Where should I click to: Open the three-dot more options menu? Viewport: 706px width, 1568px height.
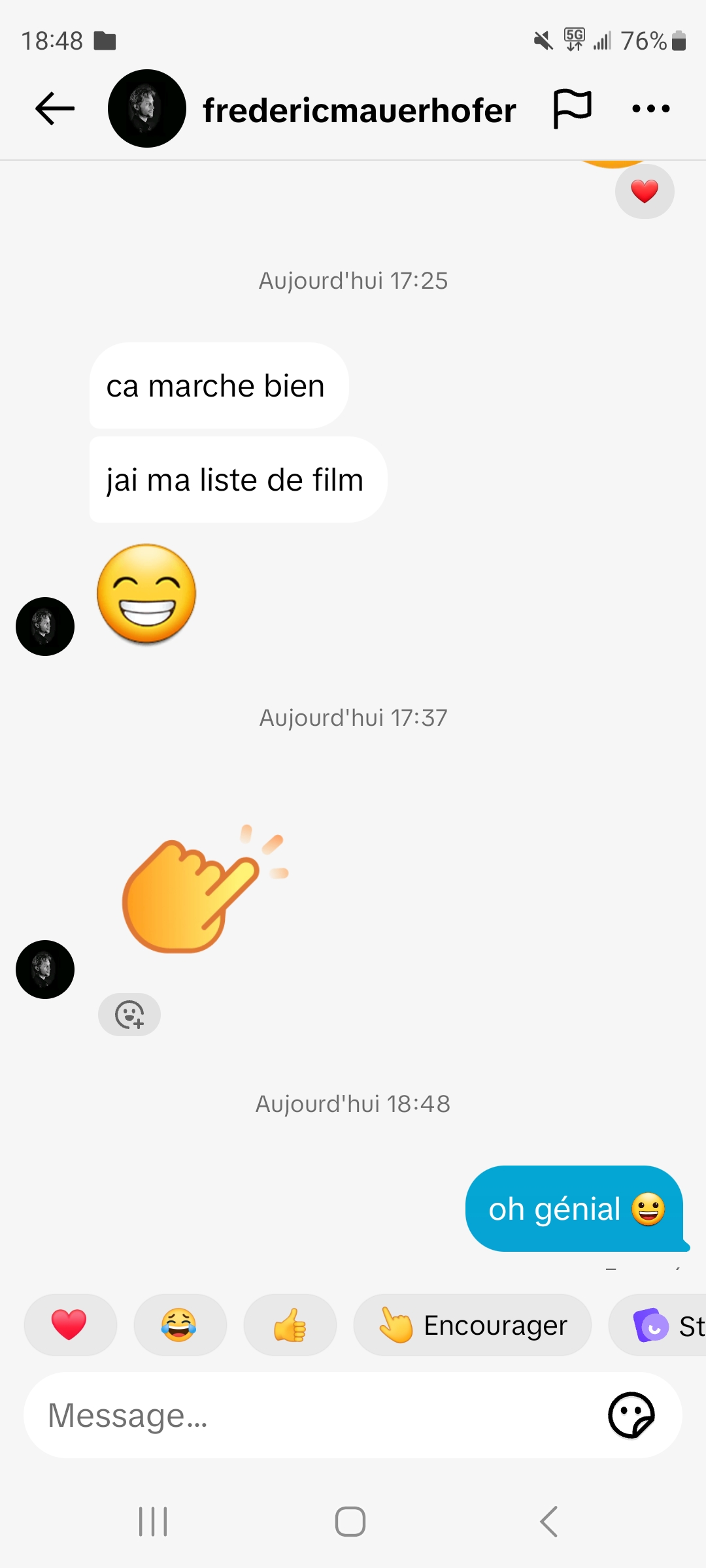[651, 108]
